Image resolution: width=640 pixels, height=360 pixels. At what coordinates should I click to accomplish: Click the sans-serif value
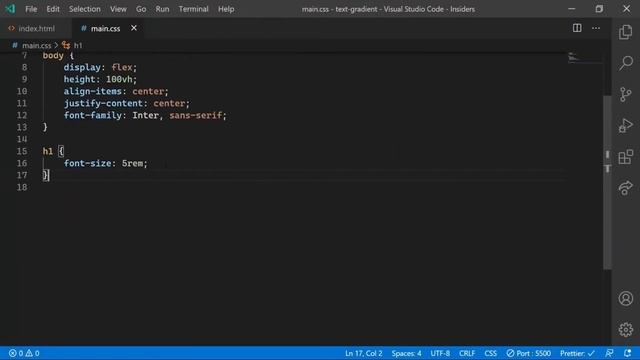tap(196, 116)
